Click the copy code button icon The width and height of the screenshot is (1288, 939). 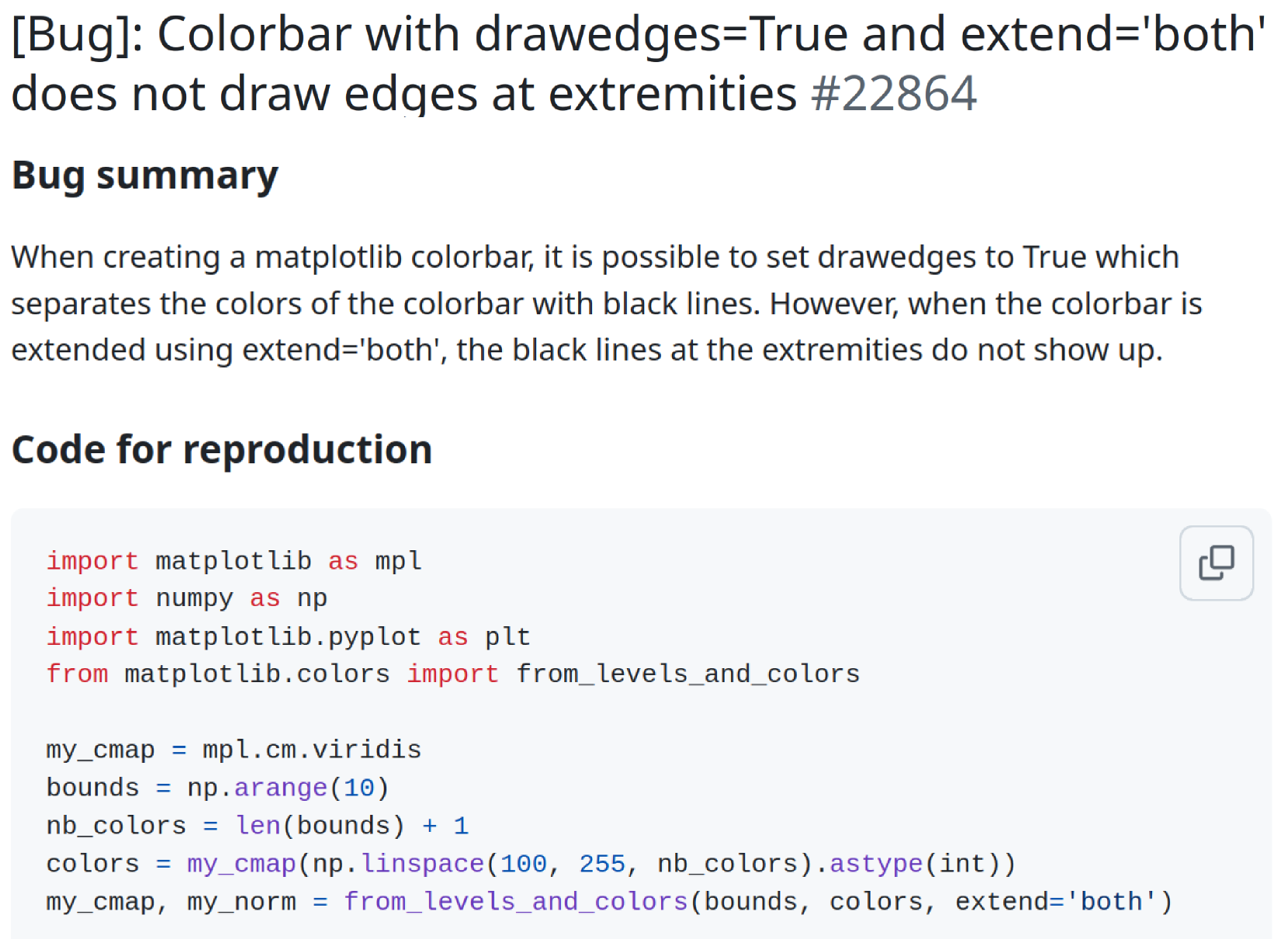pos(1216,563)
